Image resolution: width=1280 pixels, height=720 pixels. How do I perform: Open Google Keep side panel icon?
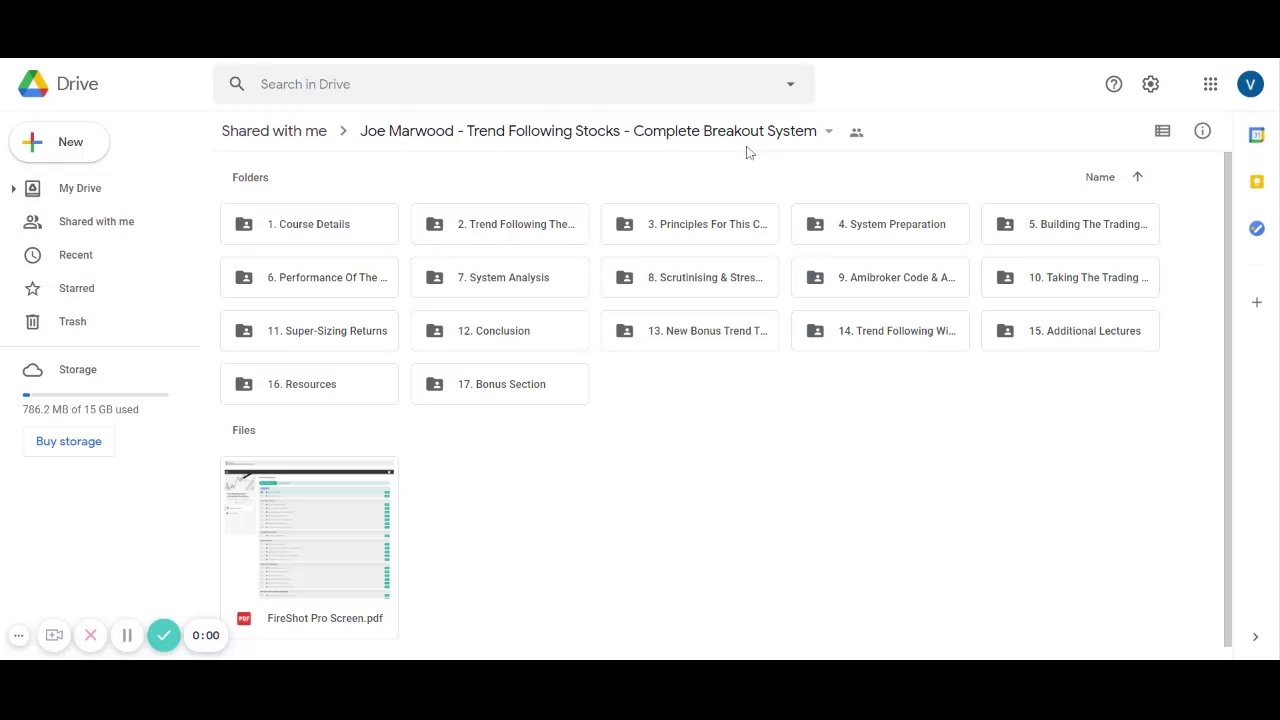point(1257,181)
